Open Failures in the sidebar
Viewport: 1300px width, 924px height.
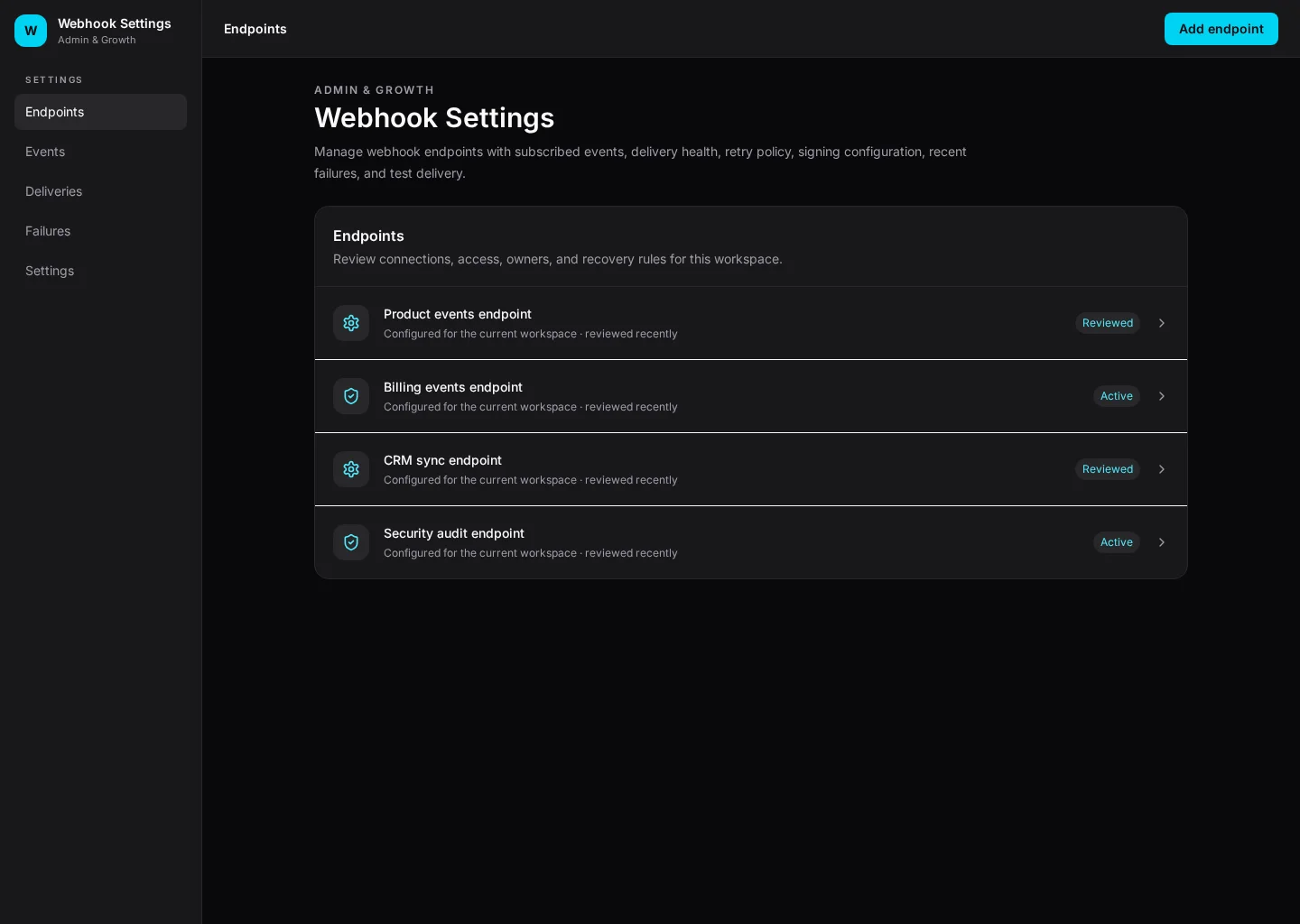tap(100, 231)
